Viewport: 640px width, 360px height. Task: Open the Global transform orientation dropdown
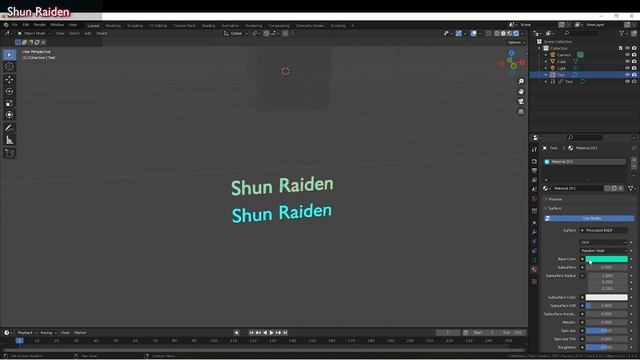point(236,33)
